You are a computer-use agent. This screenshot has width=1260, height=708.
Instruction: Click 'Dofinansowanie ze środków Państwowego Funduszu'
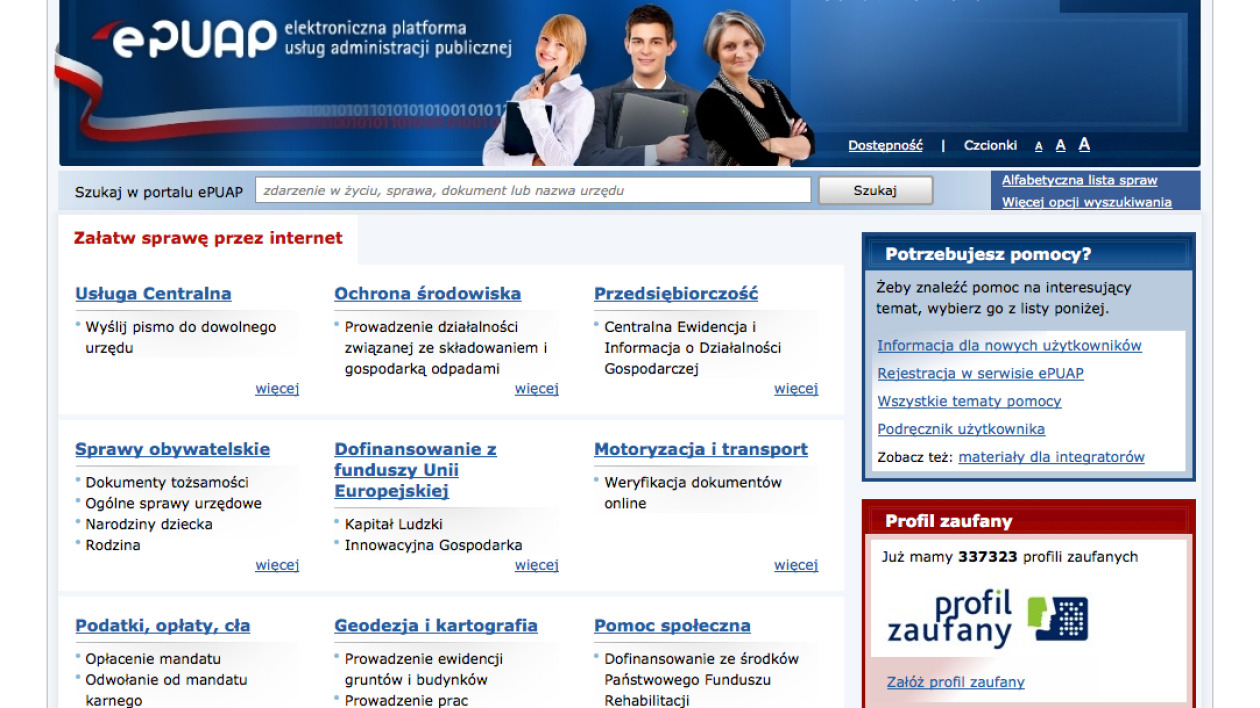(702, 679)
